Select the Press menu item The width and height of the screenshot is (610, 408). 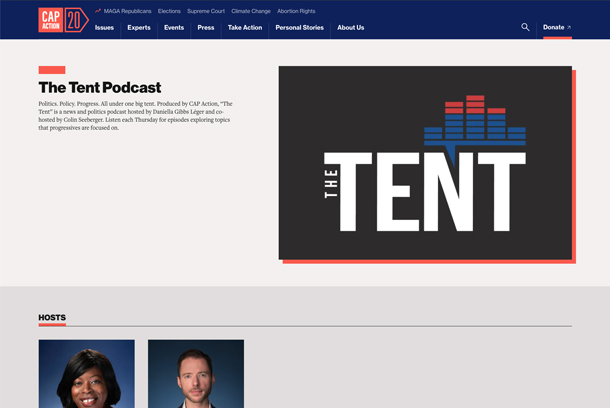206,28
